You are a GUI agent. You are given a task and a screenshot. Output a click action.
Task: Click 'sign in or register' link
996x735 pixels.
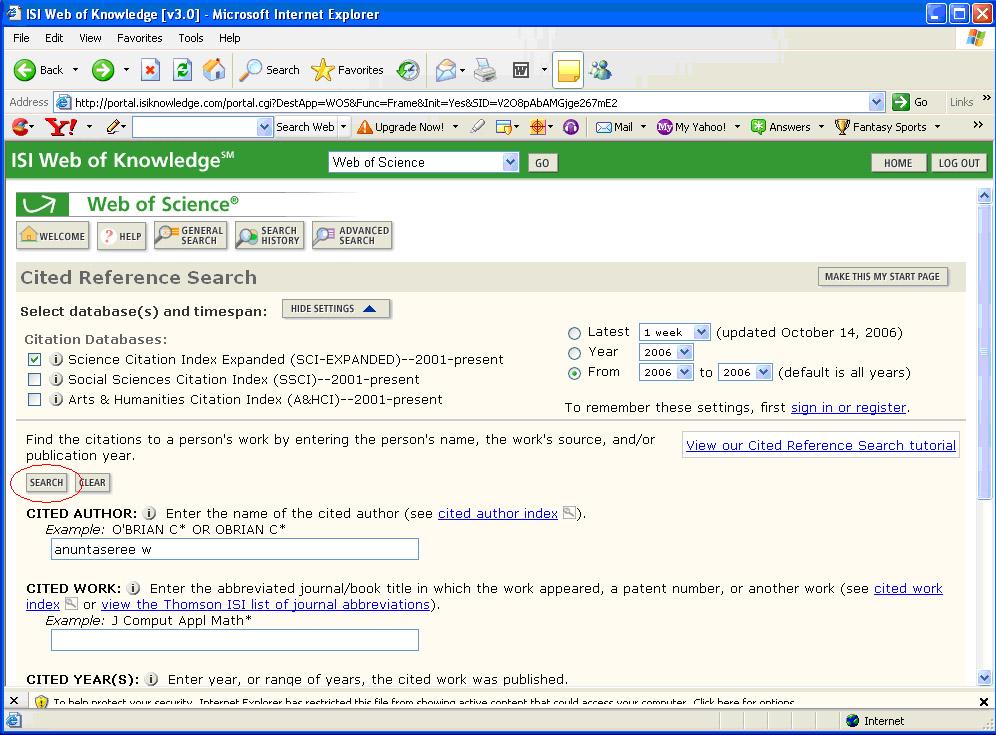click(x=848, y=408)
